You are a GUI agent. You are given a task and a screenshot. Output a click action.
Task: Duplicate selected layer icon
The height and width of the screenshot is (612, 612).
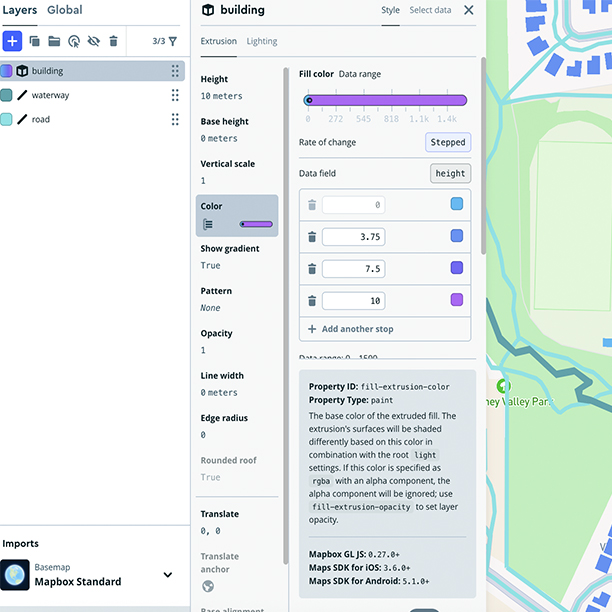(x=34, y=41)
